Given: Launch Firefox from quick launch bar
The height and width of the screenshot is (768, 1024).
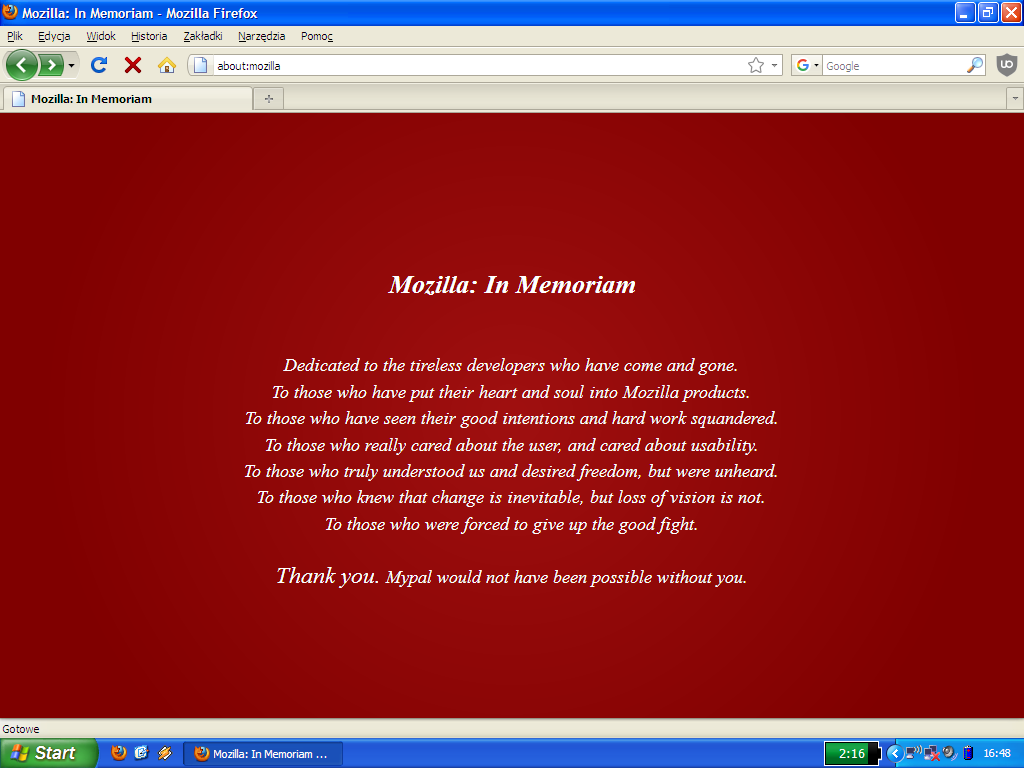Looking at the screenshot, I should pos(118,753).
